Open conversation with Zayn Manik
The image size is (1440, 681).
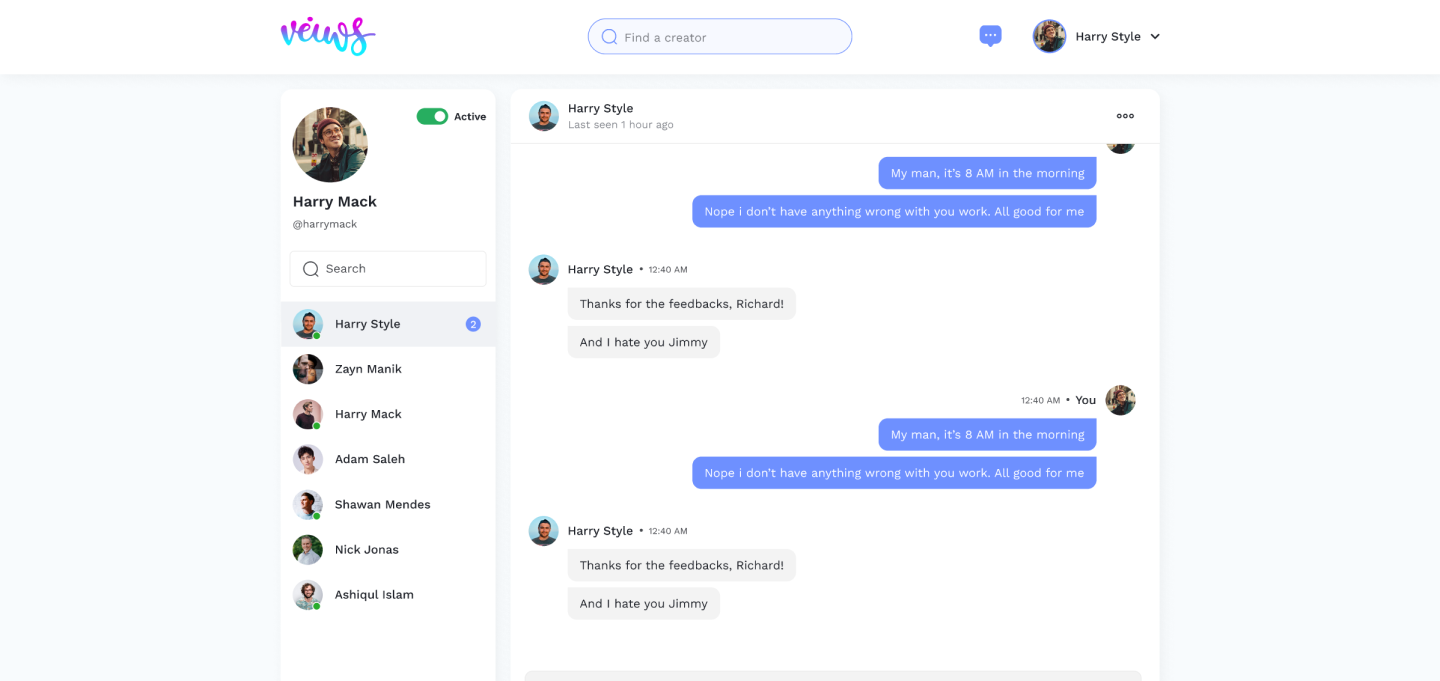click(388, 369)
